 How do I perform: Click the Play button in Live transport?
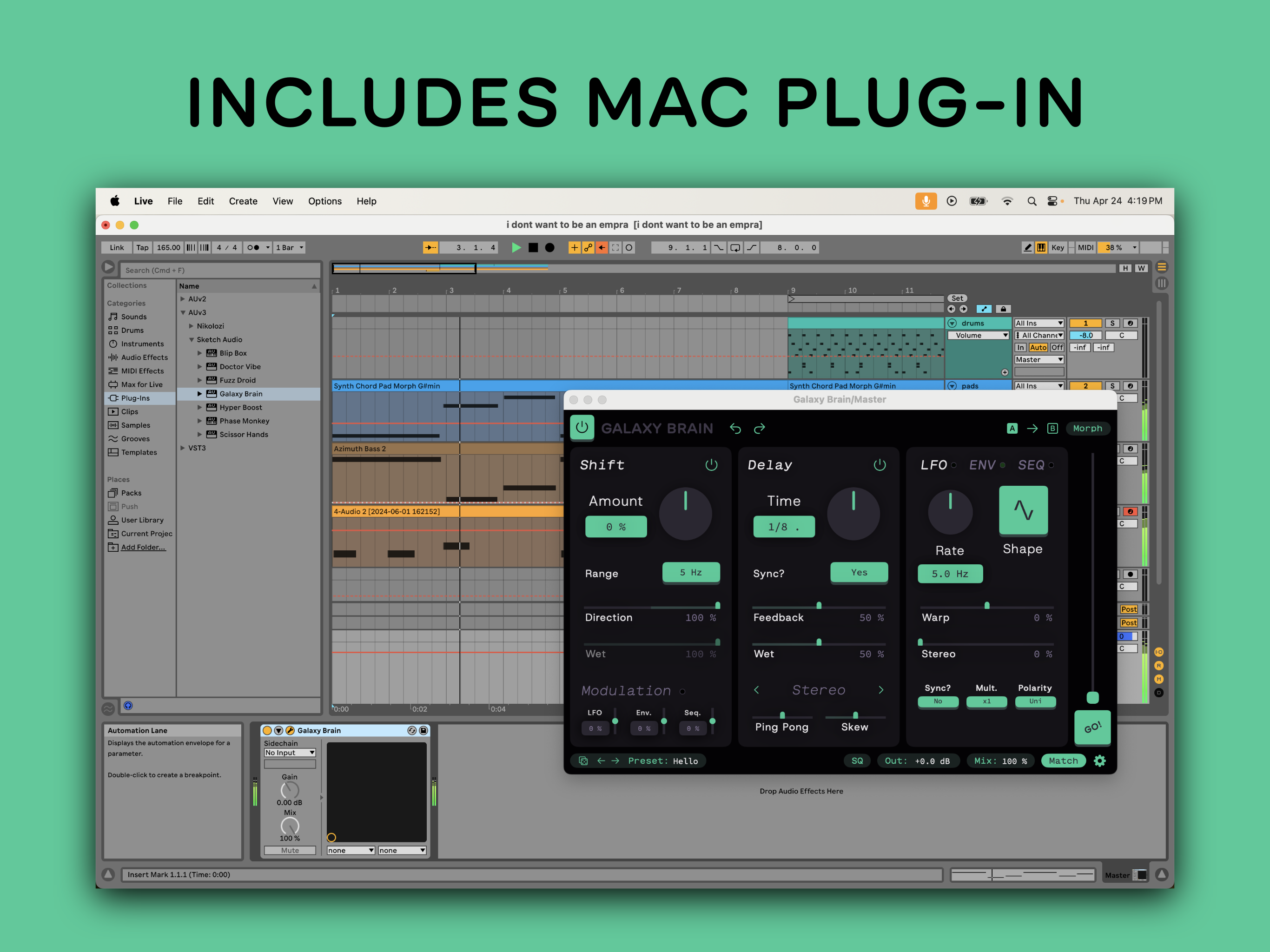pyautogui.click(x=516, y=247)
